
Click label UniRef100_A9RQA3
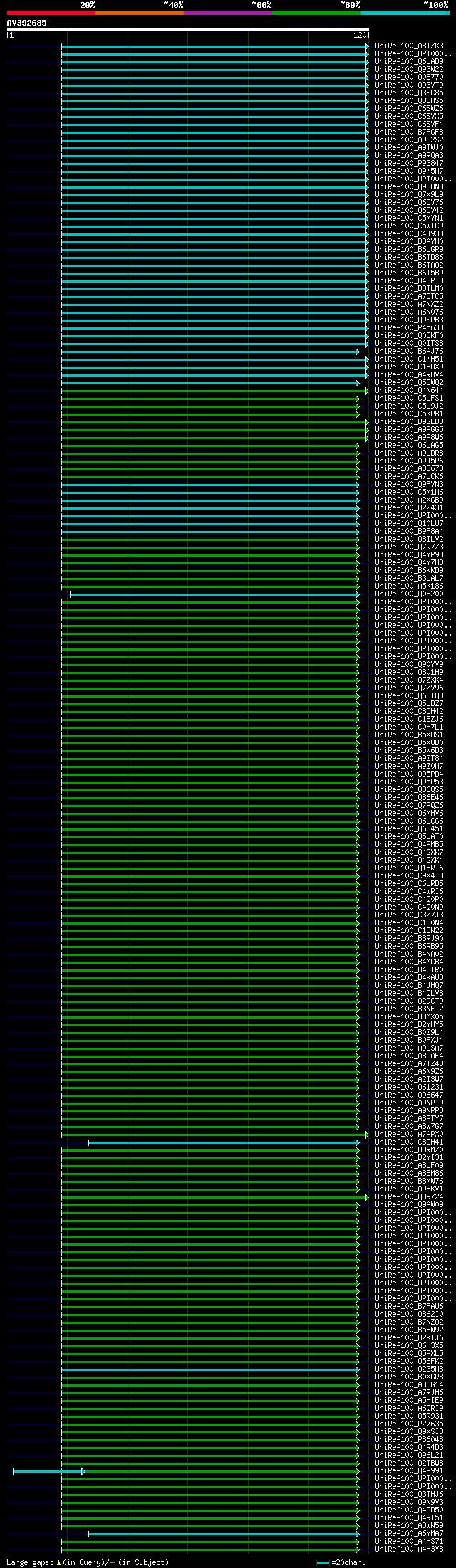click(x=409, y=156)
